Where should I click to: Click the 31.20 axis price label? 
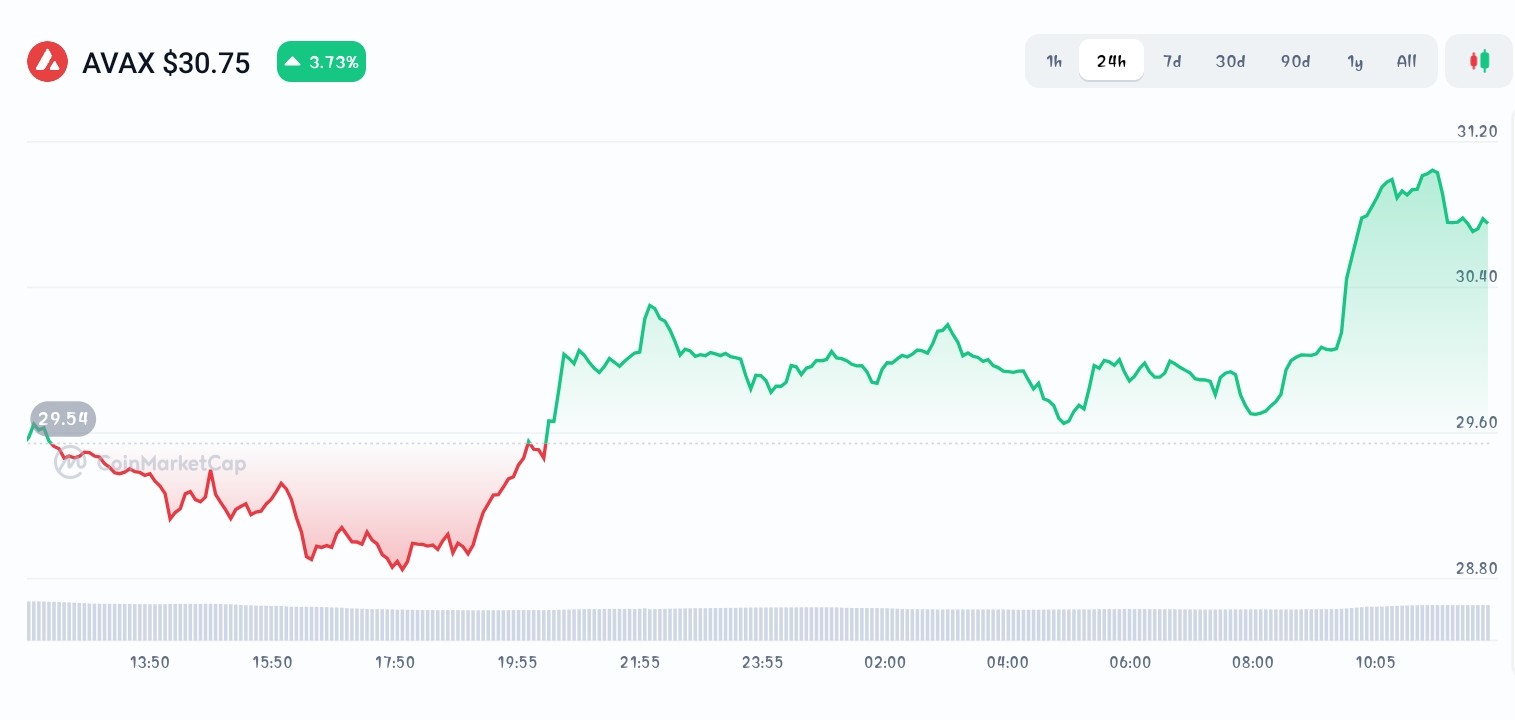pyautogui.click(x=1477, y=131)
